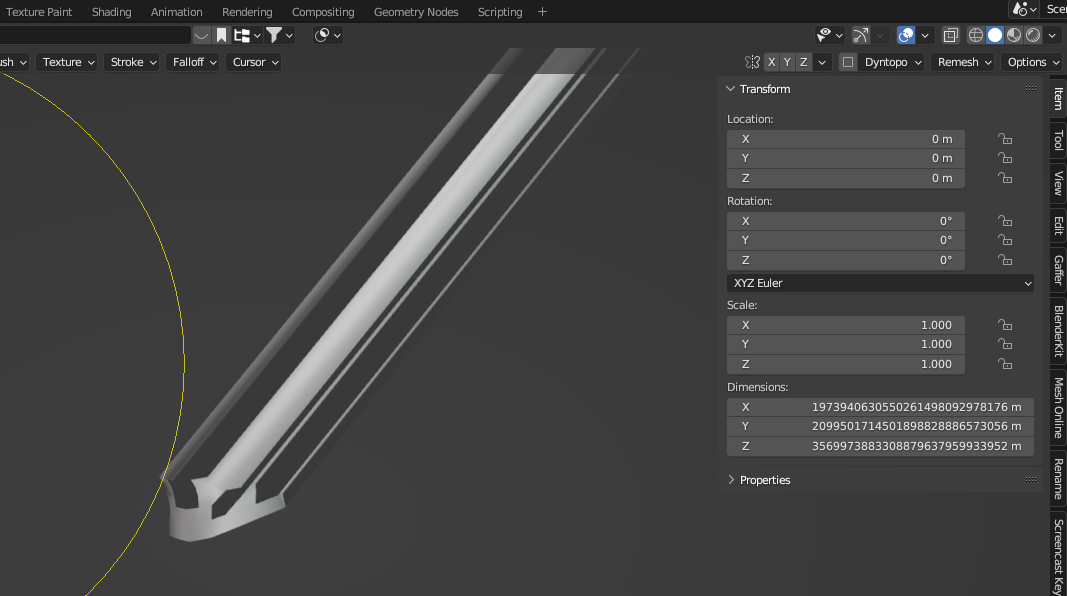
Task: Lock Location Z with padlock icon
Action: [x=1005, y=178]
